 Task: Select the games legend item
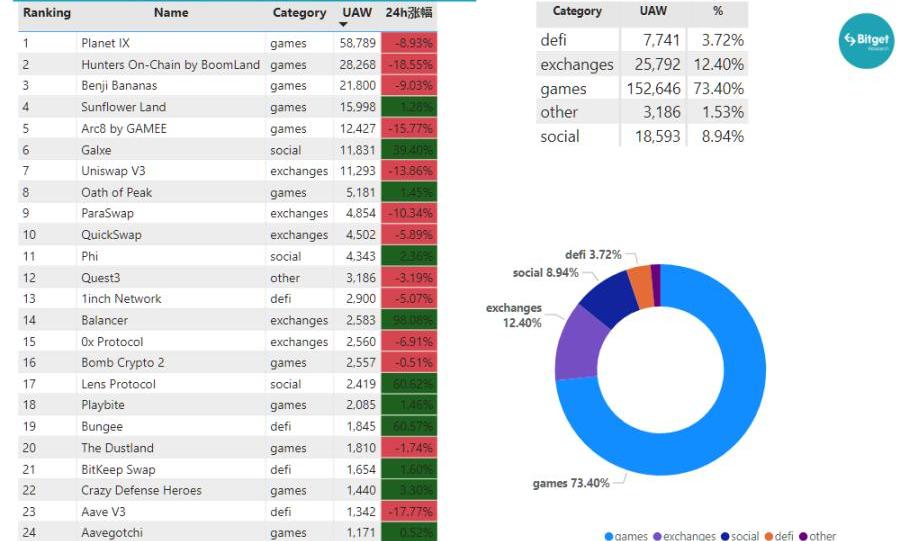[x=627, y=535]
